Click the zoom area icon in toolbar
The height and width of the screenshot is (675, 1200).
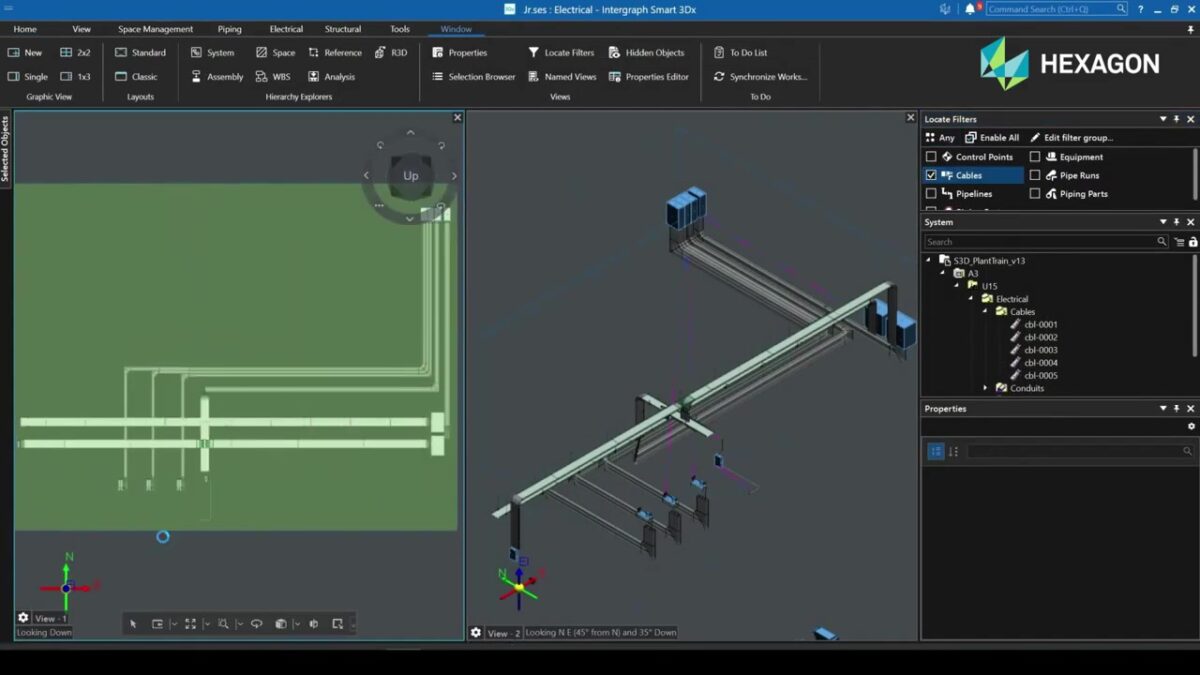tap(223, 623)
